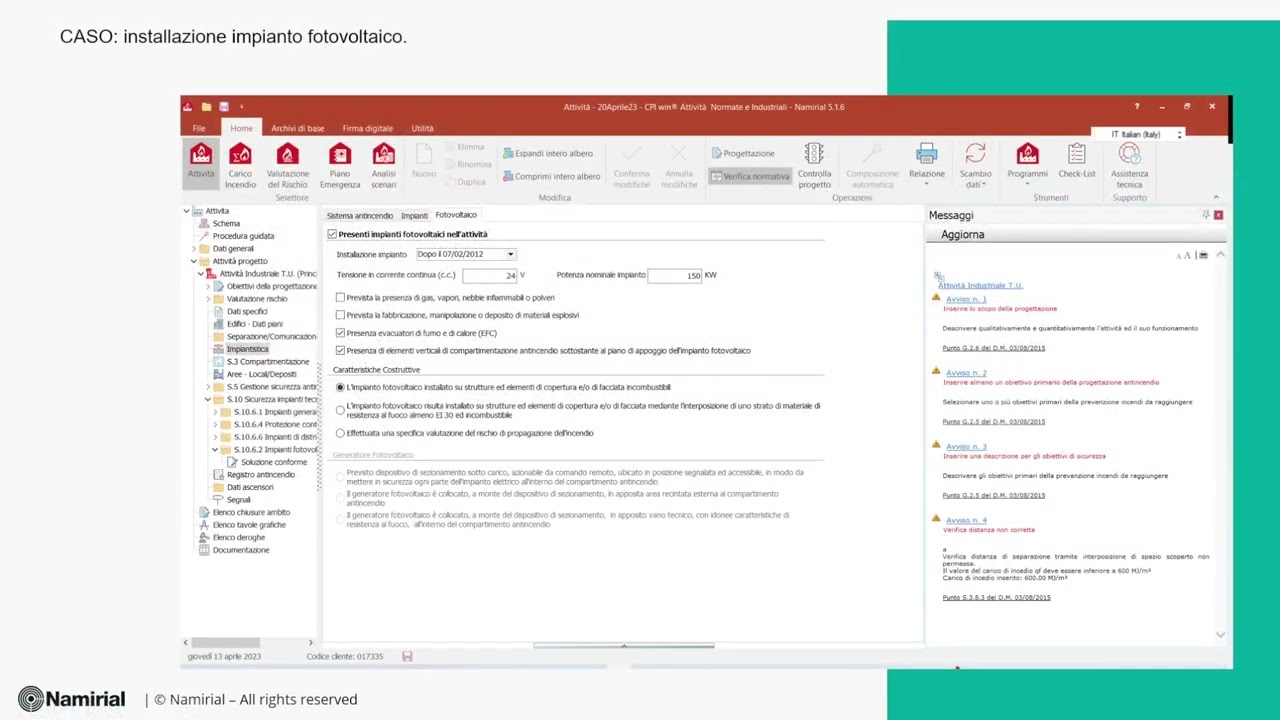Open Scambio dati sync tool

coord(976,165)
